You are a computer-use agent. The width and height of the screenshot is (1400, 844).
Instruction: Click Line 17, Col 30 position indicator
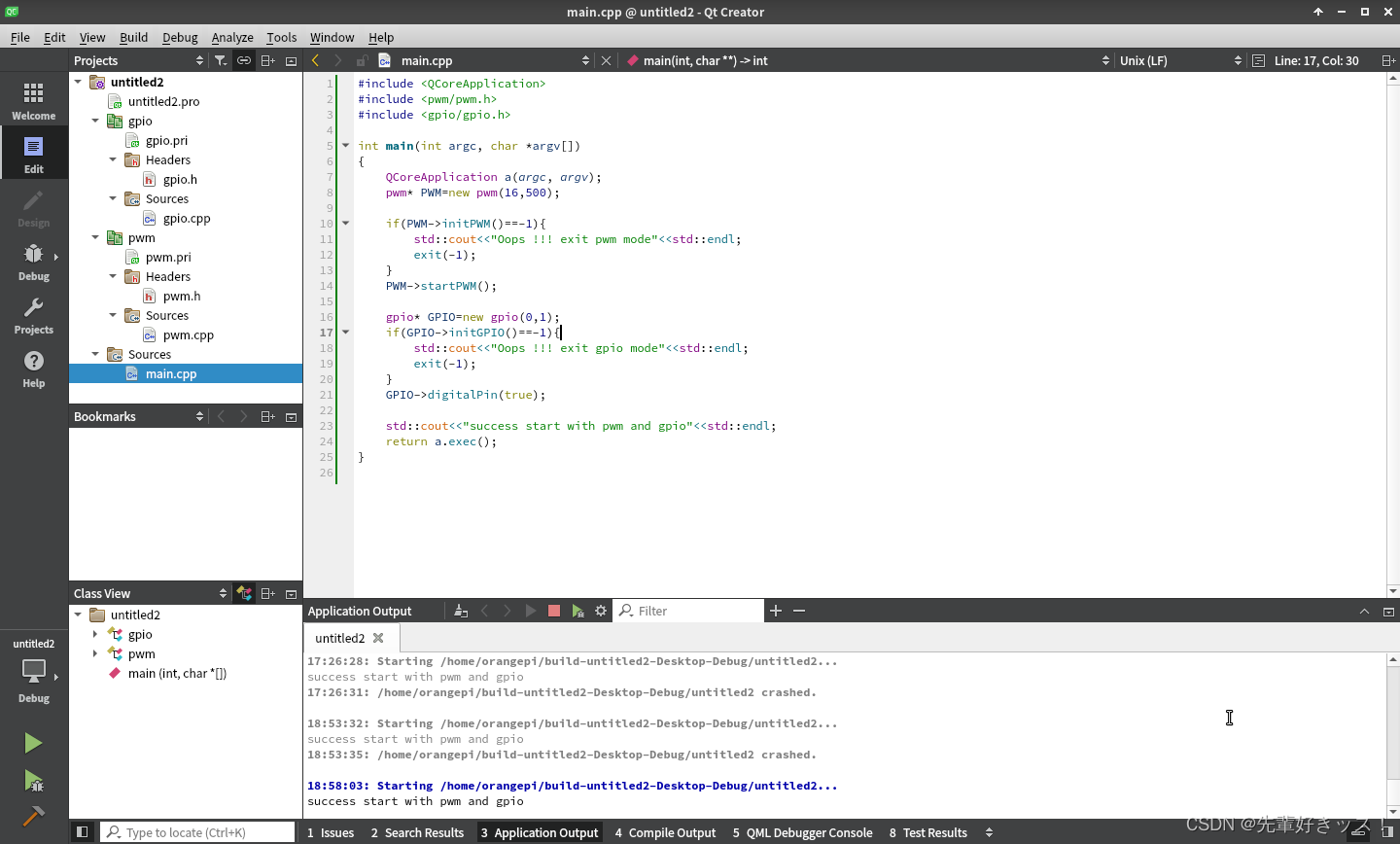pos(1316,60)
